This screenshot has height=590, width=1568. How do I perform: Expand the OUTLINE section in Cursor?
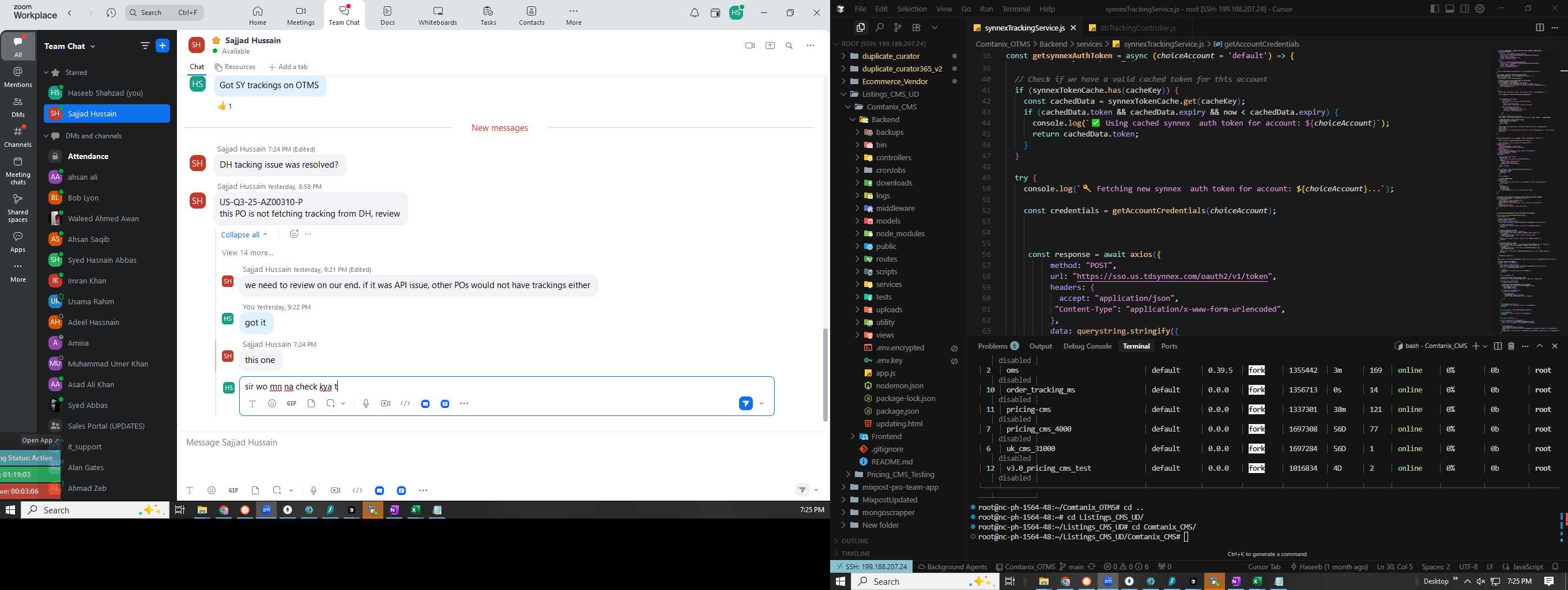pos(854,540)
